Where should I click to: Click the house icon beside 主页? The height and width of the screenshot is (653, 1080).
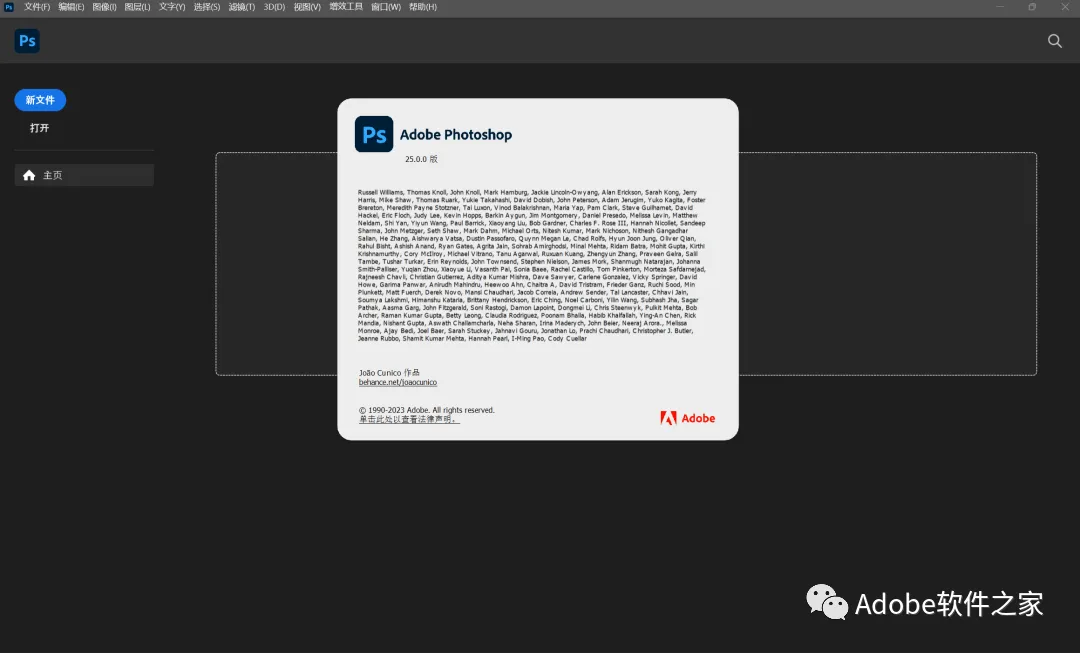tap(29, 175)
